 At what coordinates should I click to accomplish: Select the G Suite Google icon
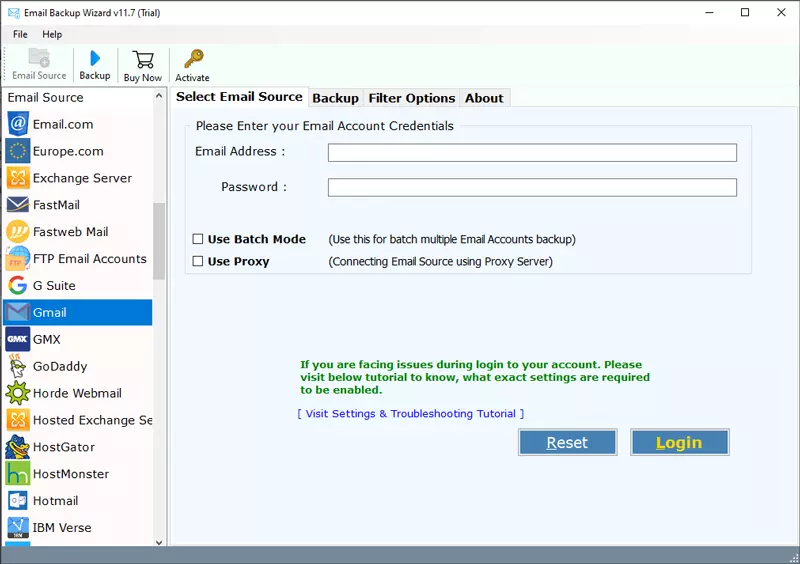pyautogui.click(x=18, y=285)
